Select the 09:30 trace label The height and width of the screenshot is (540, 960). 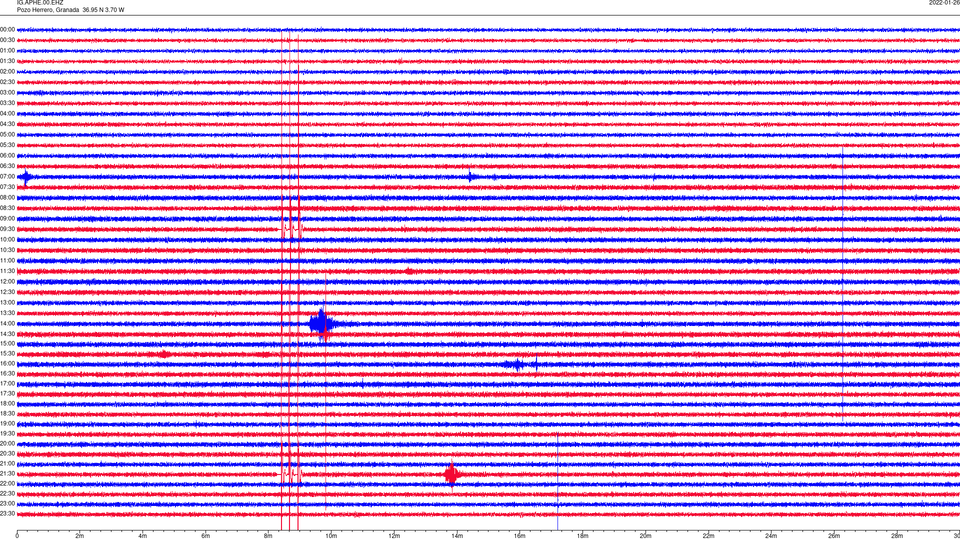coord(8,229)
